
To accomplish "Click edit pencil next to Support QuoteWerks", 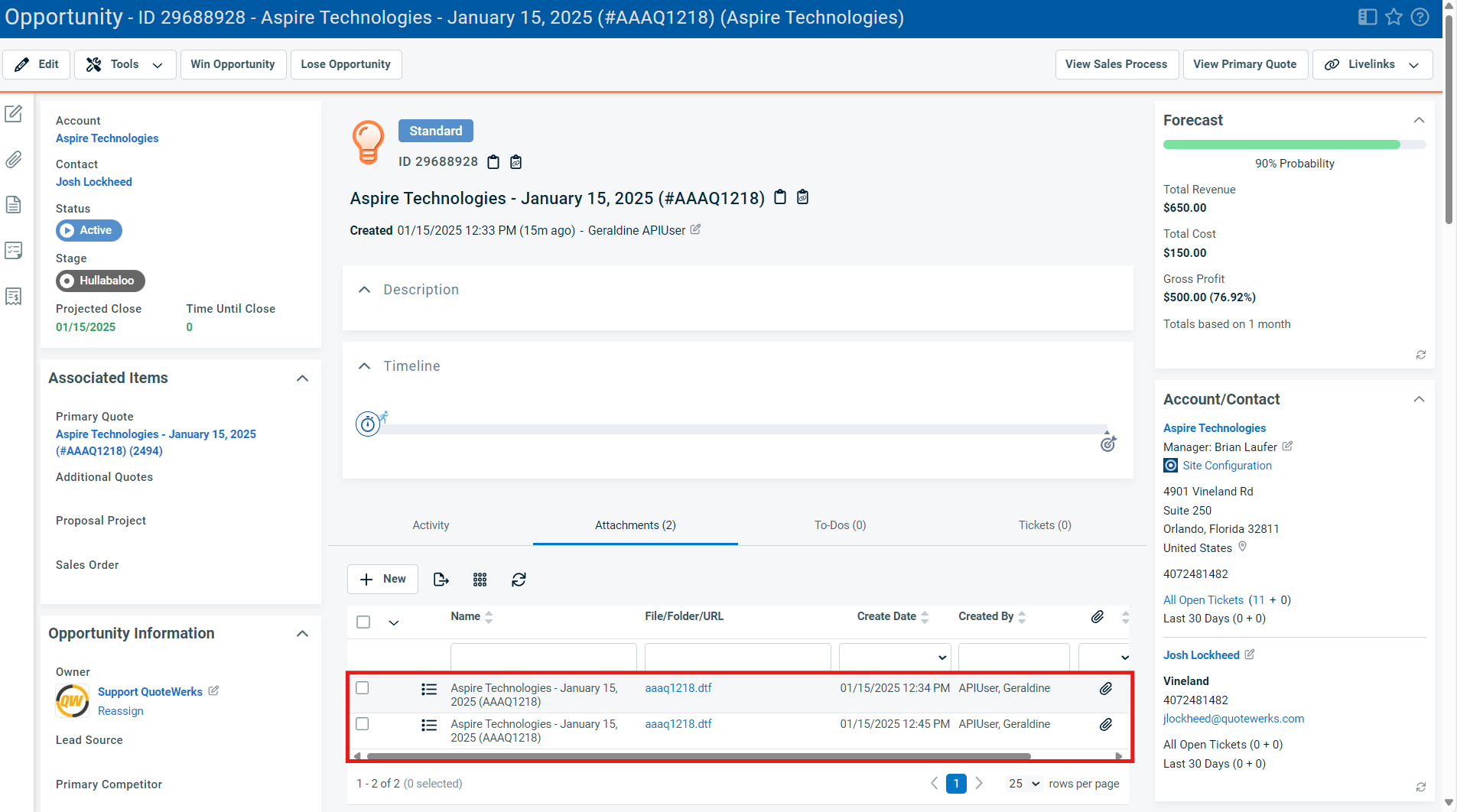I will pyautogui.click(x=213, y=691).
